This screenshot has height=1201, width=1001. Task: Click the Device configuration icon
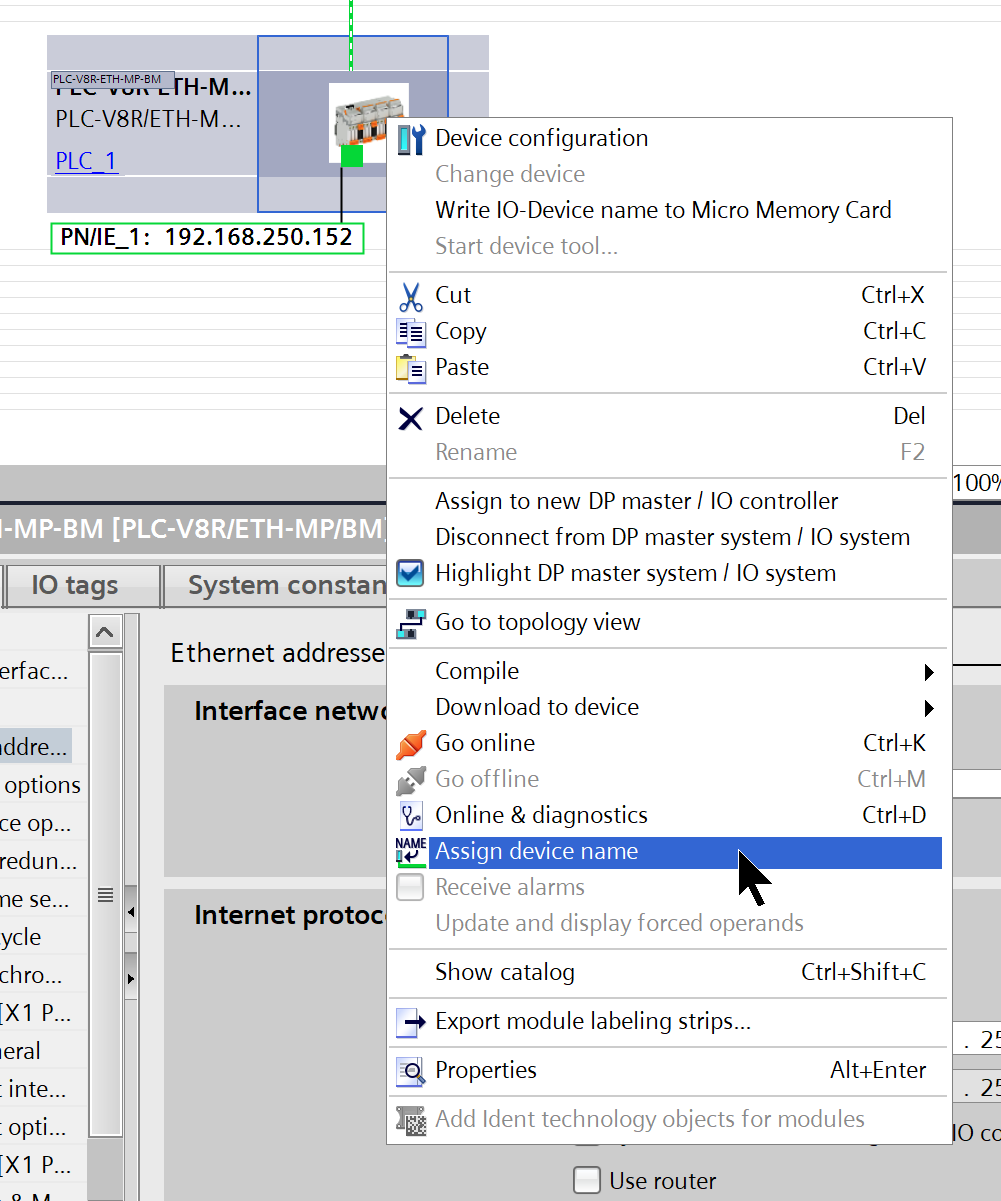point(411,139)
